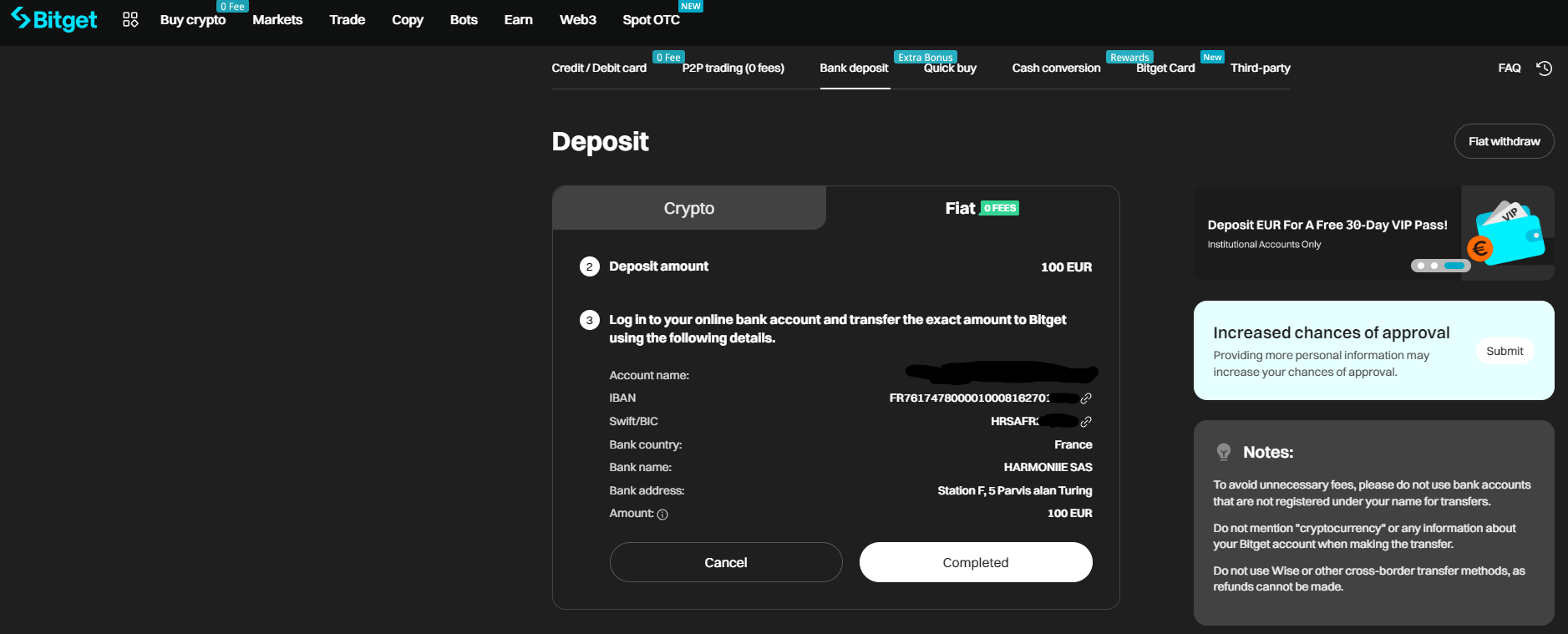Select the active banner carousel indicator
The image size is (1568, 634).
point(1455,266)
